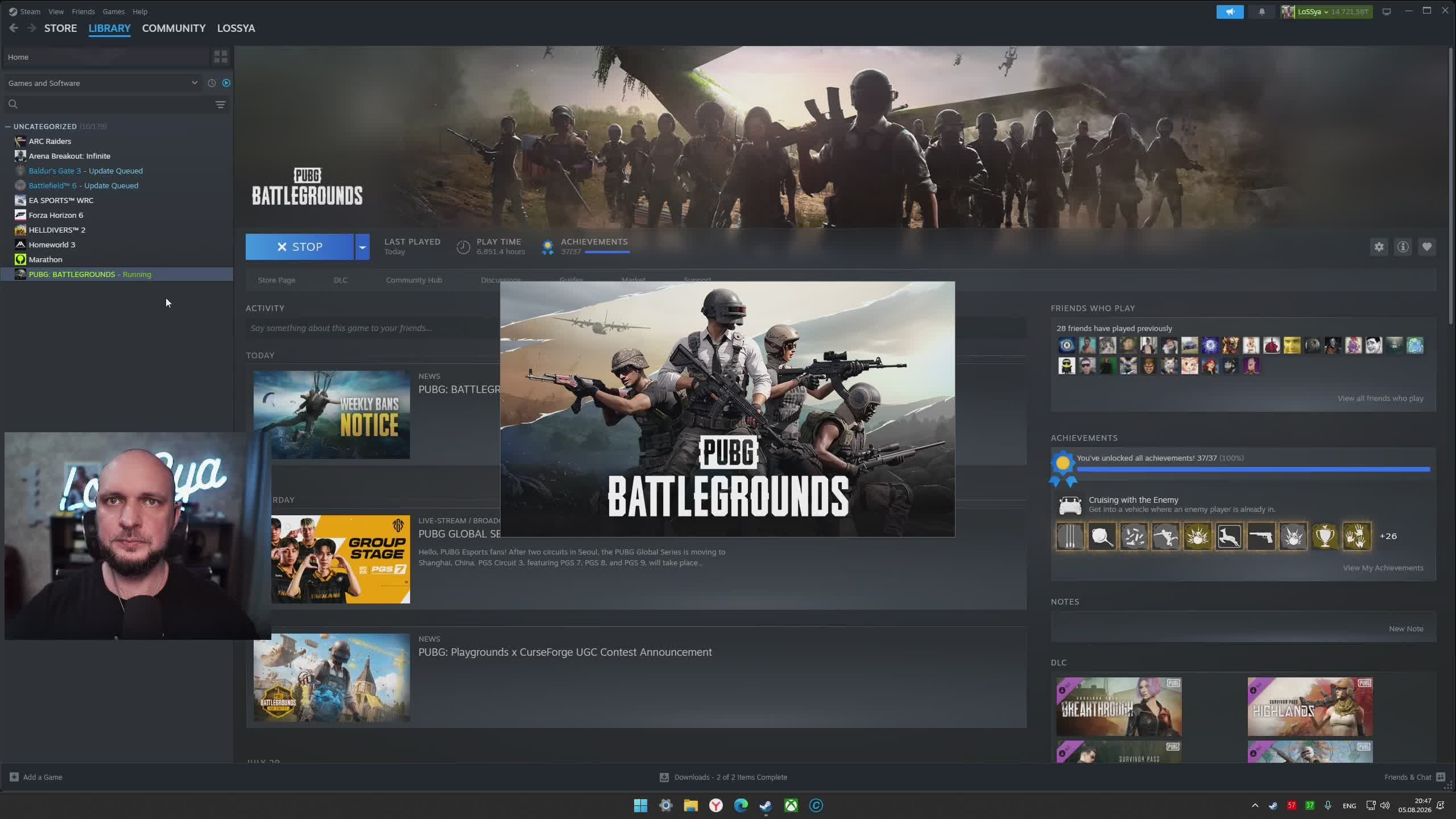Click the trophy achievement icon
Screen dimensions: 1456x819
(1325, 536)
